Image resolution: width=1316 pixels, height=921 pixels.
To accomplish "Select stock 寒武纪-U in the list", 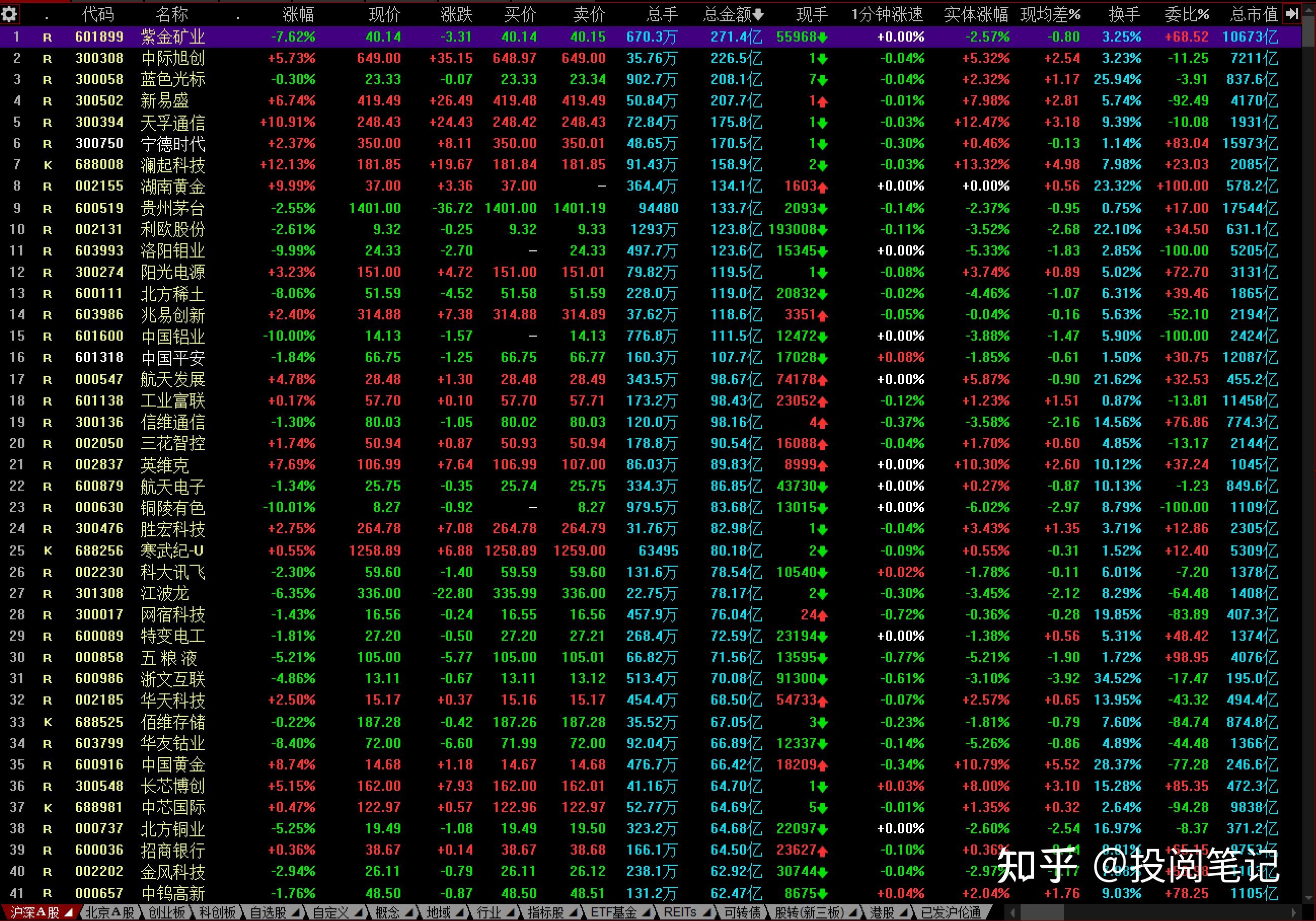I will click(x=172, y=550).
